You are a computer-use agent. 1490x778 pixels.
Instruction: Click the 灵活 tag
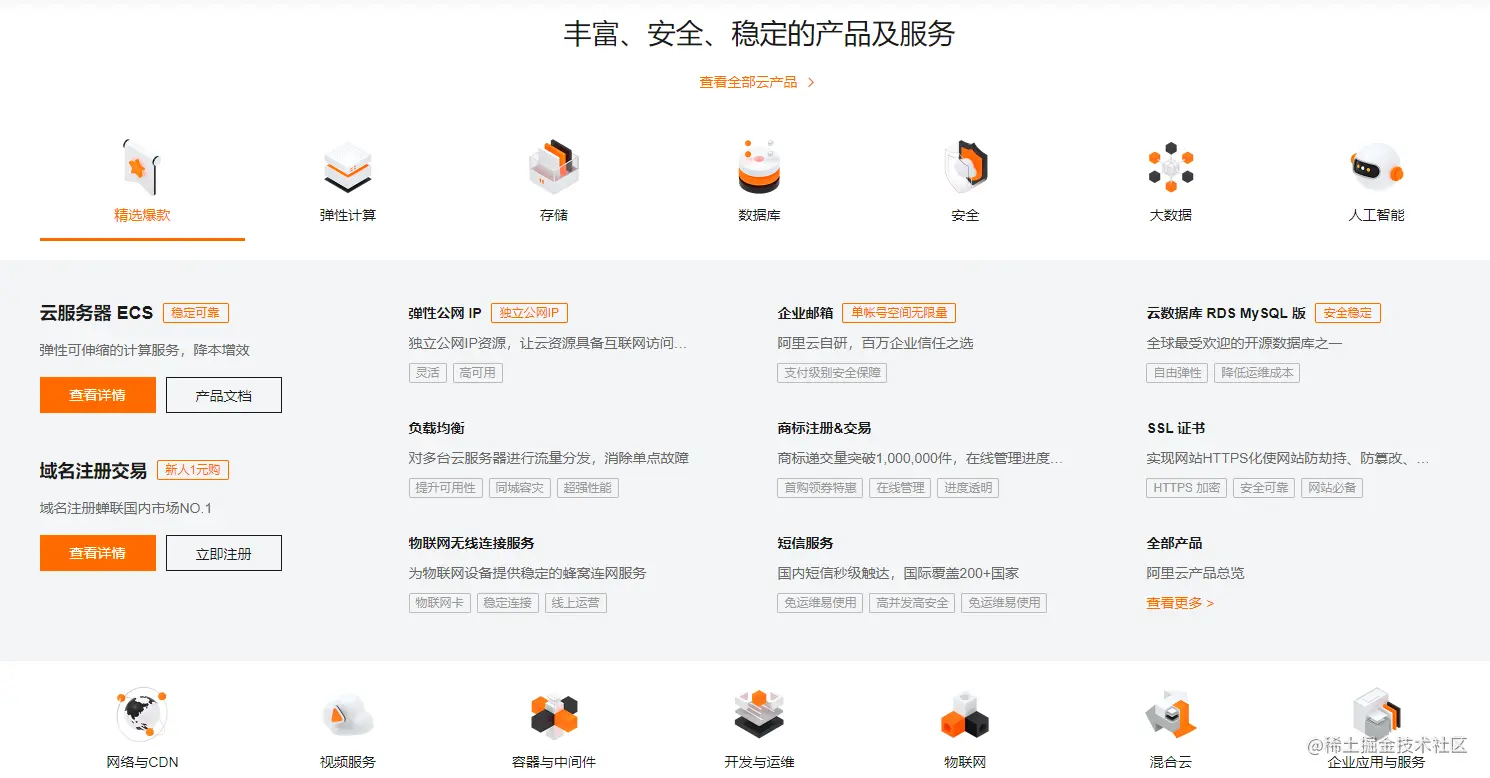click(x=427, y=373)
